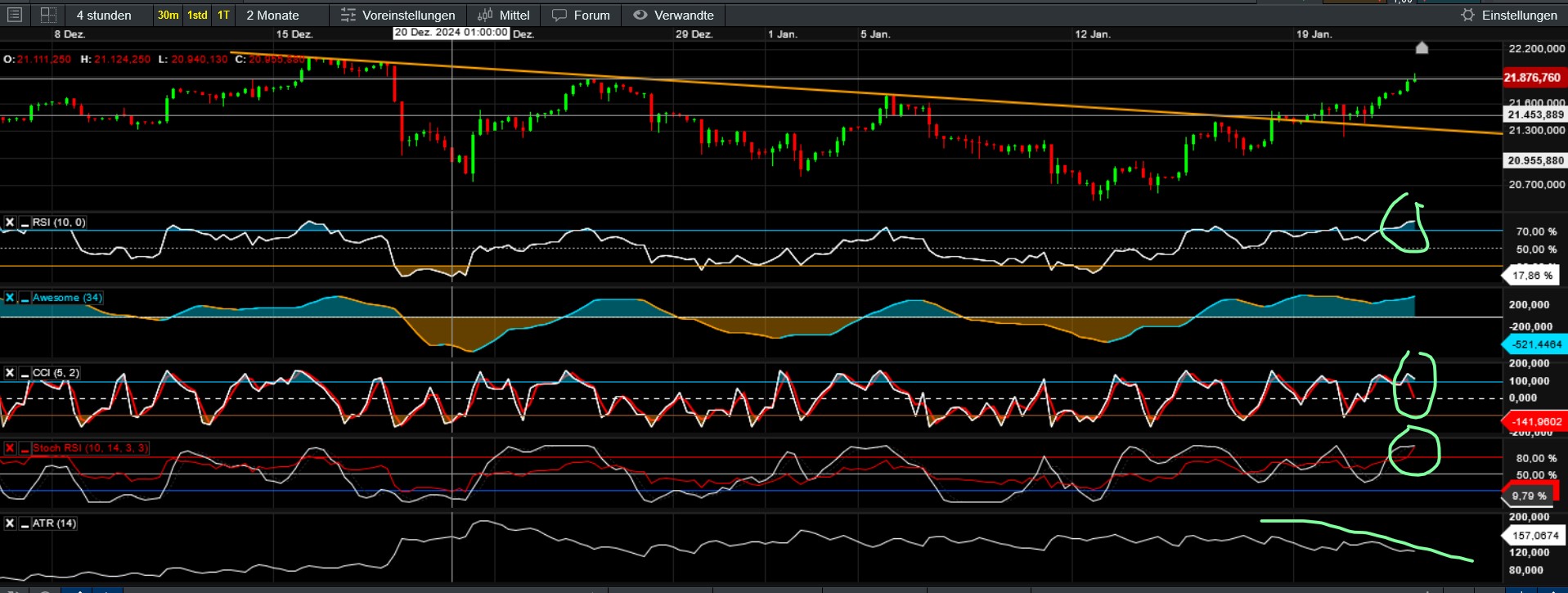This screenshot has height=593, width=1568.
Task: Minimize the ATR (14) panel
Action: pos(25,523)
